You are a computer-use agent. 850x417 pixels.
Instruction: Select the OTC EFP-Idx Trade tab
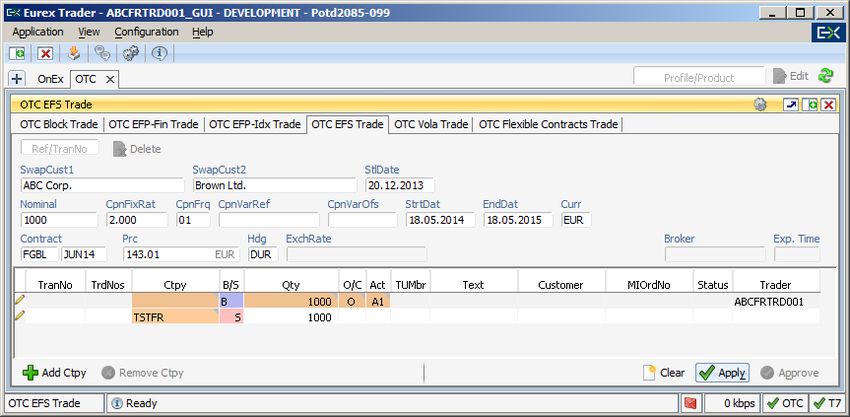(255, 124)
